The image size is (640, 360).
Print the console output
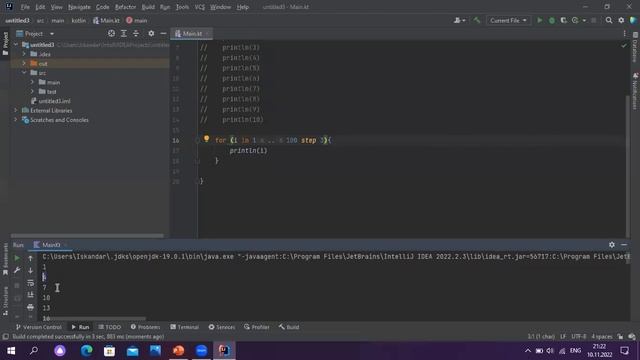click(x=30, y=307)
